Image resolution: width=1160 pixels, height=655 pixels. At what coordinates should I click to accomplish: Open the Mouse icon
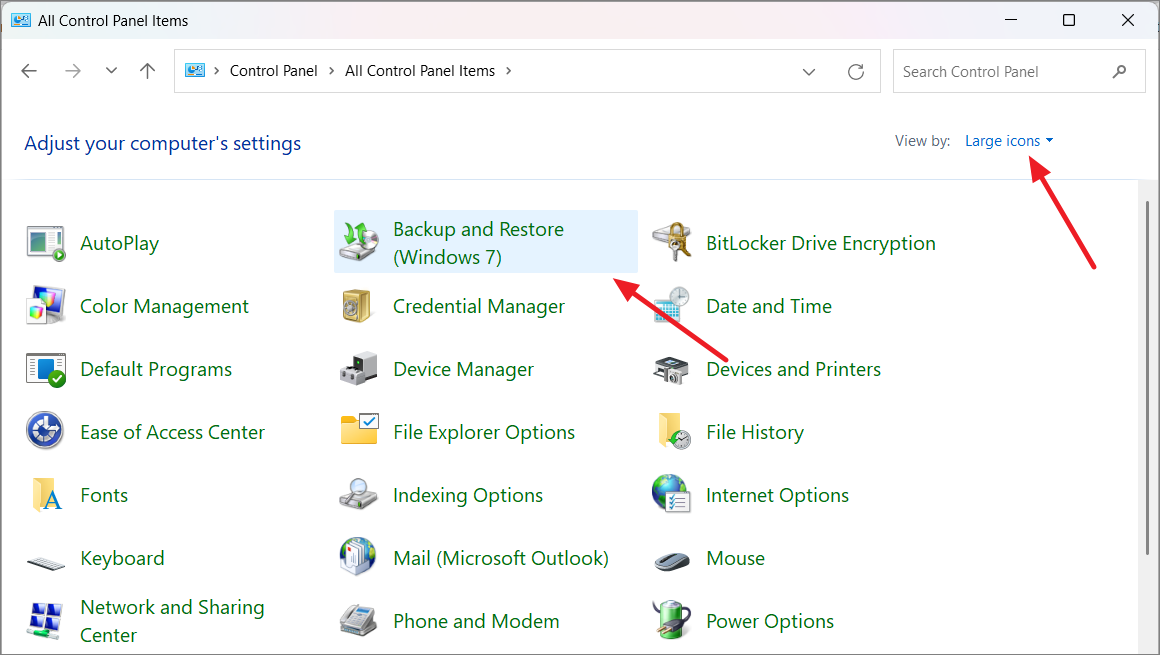pos(672,560)
